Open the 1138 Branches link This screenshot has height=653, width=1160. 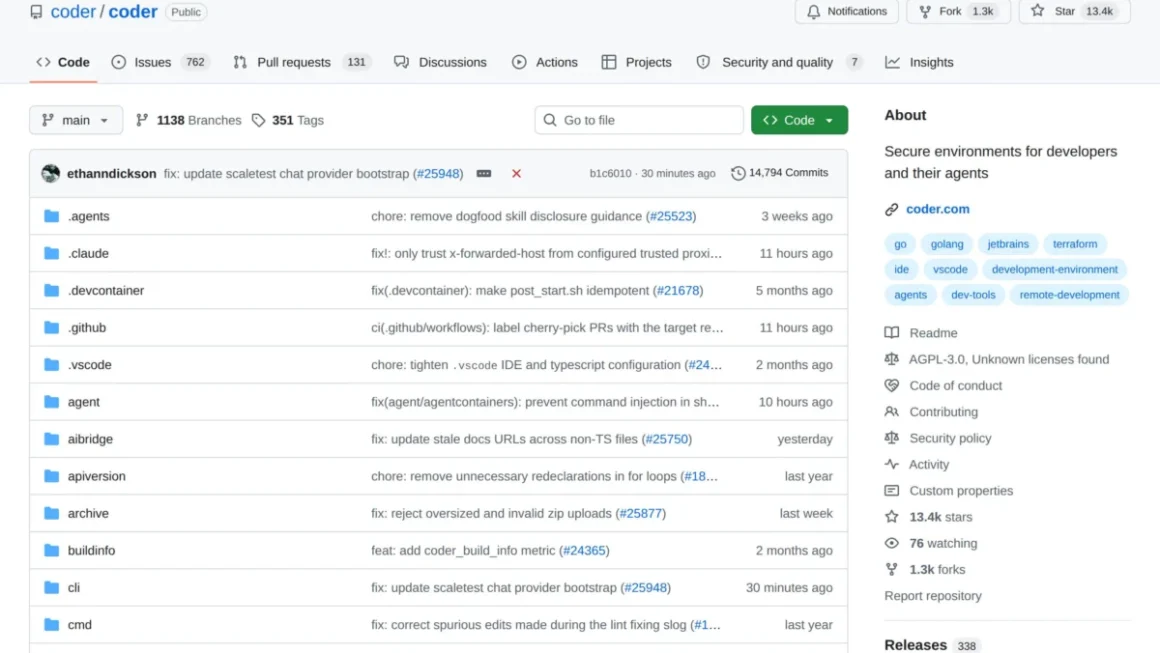[189, 120]
